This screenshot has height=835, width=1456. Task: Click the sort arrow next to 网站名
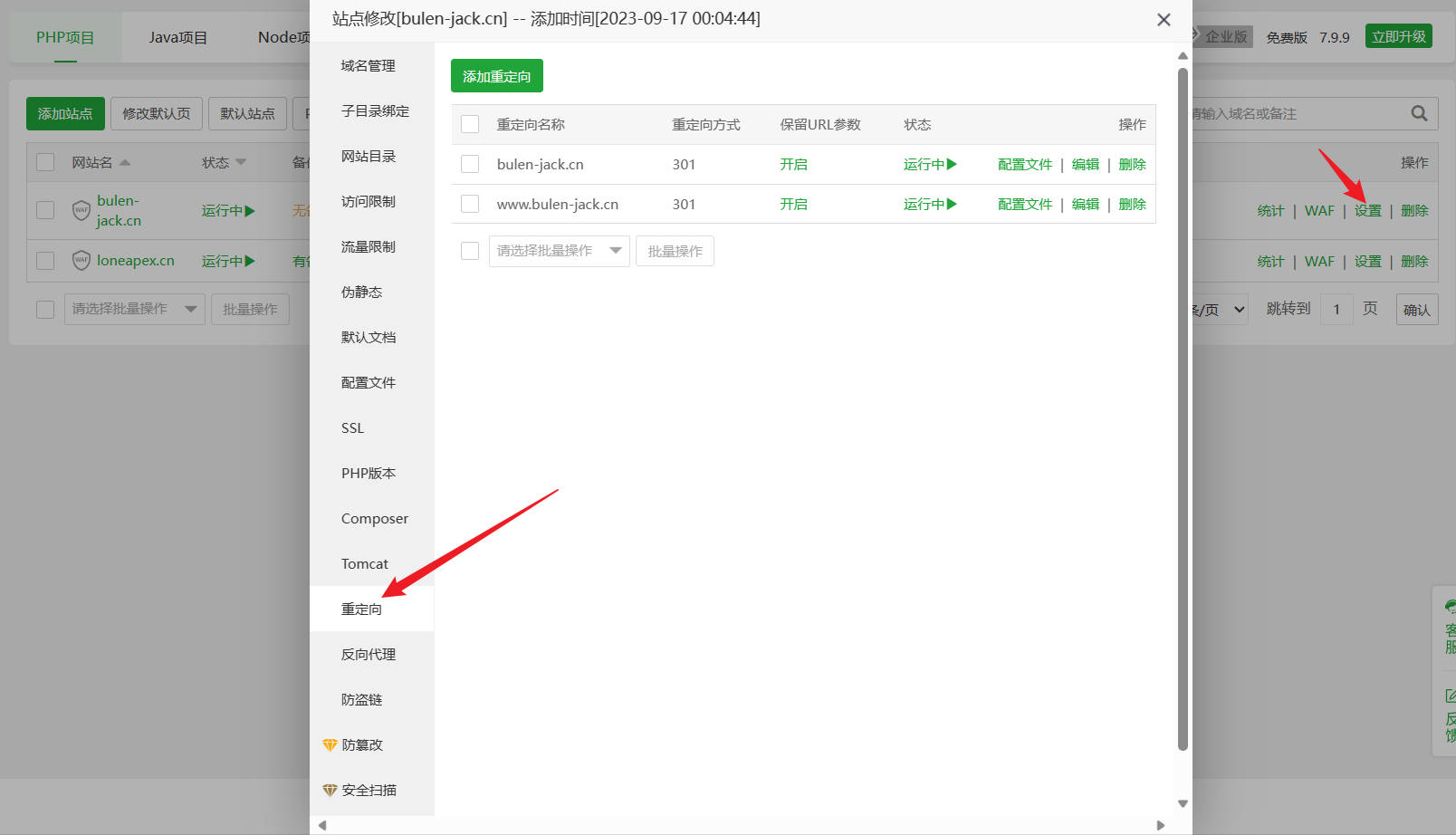(125, 163)
